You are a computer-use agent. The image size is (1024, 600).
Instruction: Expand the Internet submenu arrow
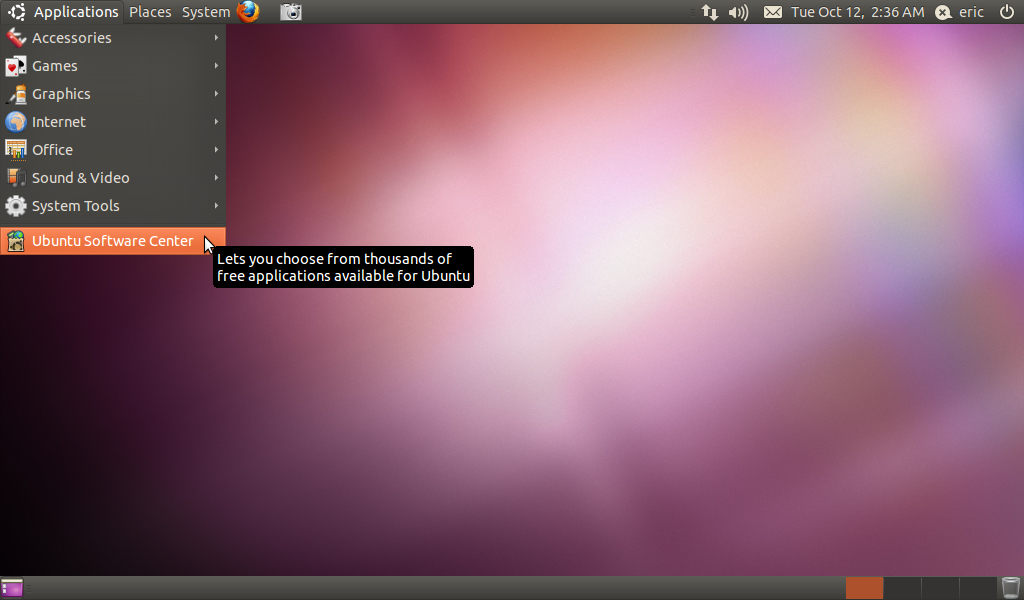[216, 122]
